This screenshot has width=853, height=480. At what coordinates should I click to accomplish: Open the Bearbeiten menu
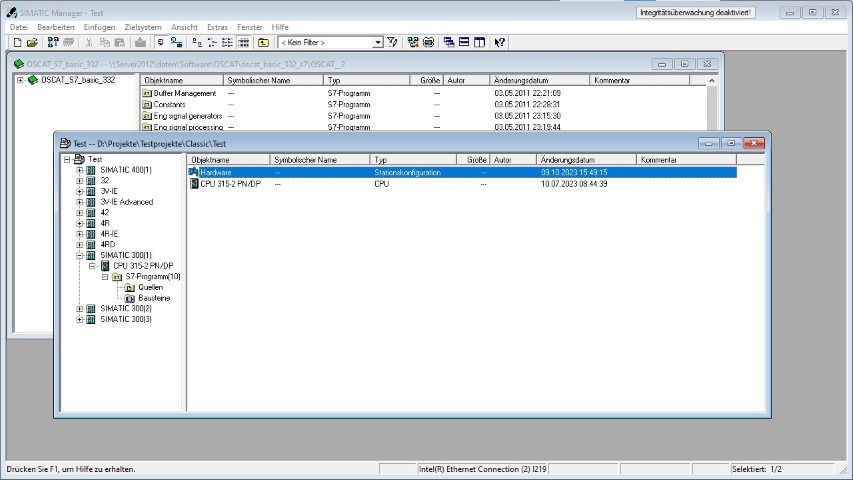(x=55, y=27)
